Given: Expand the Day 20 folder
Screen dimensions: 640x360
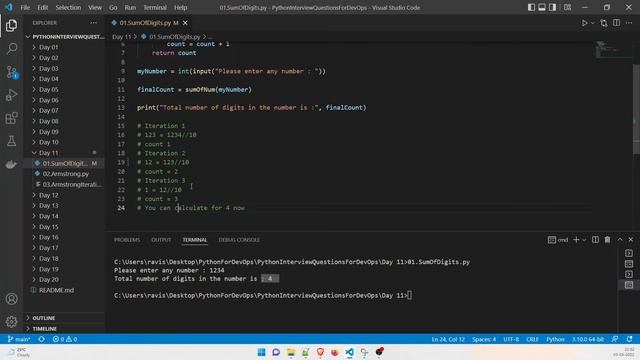Looking at the screenshot, I should [64, 280].
